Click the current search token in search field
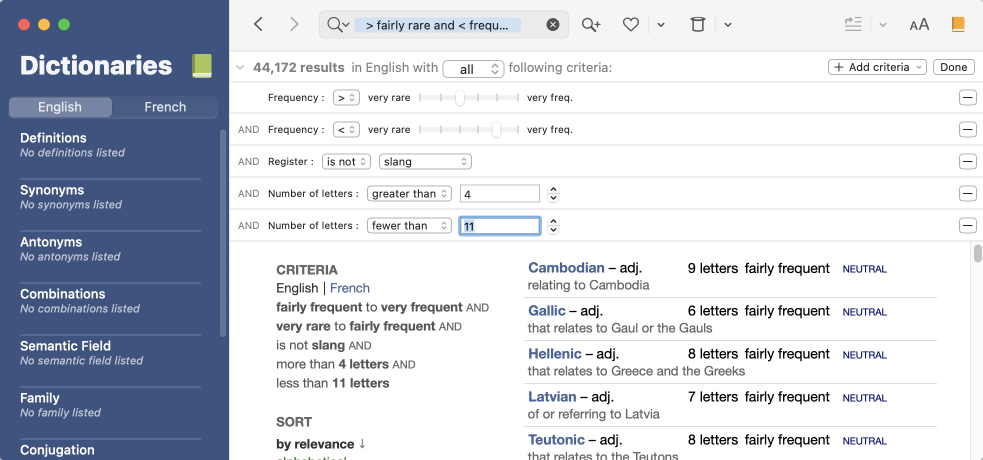 click(437, 25)
